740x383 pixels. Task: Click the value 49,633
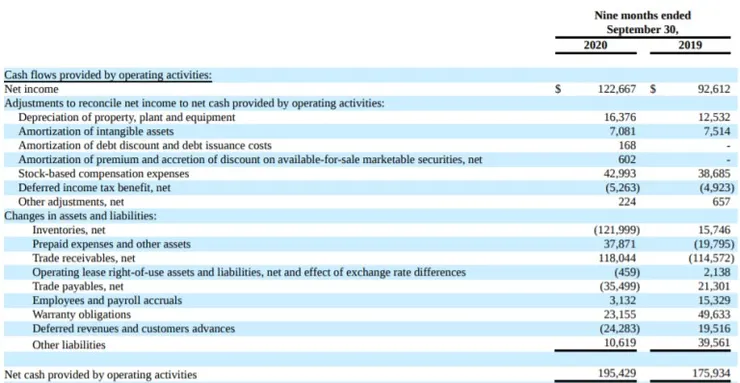pyautogui.click(x=715, y=314)
